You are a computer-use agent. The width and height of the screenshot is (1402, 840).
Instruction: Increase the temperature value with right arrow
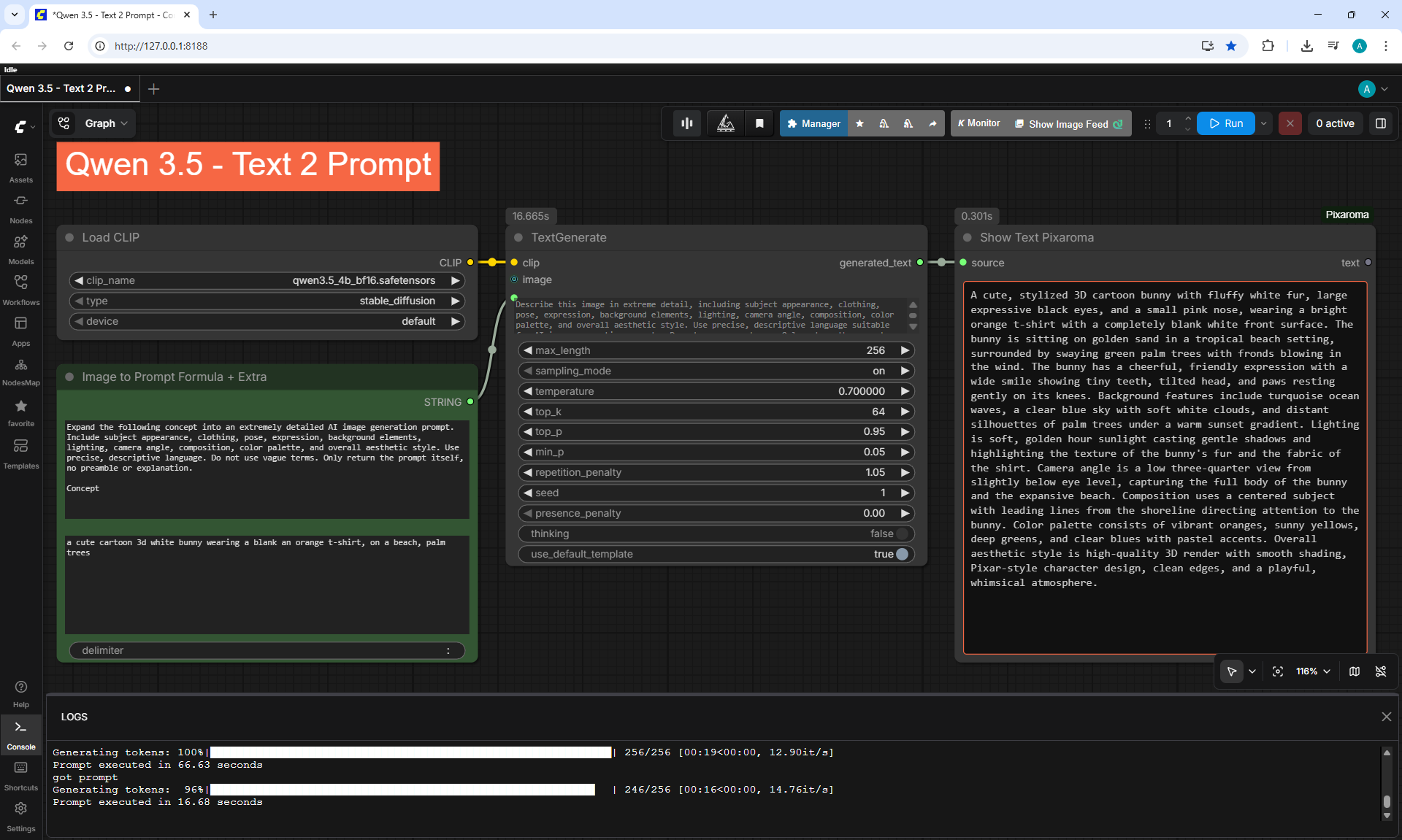[905, 391]
